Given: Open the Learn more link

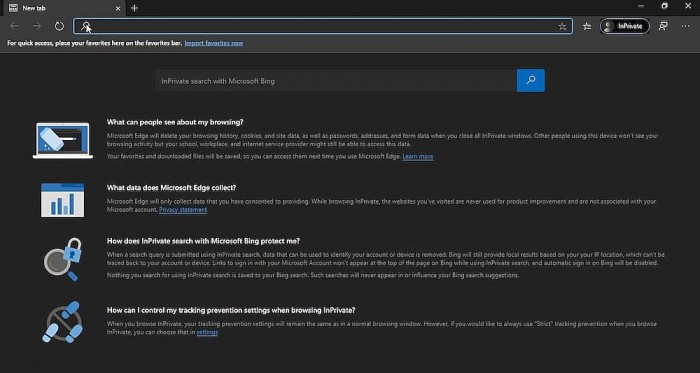Looking at the screenshot, I should click(418, 157).
